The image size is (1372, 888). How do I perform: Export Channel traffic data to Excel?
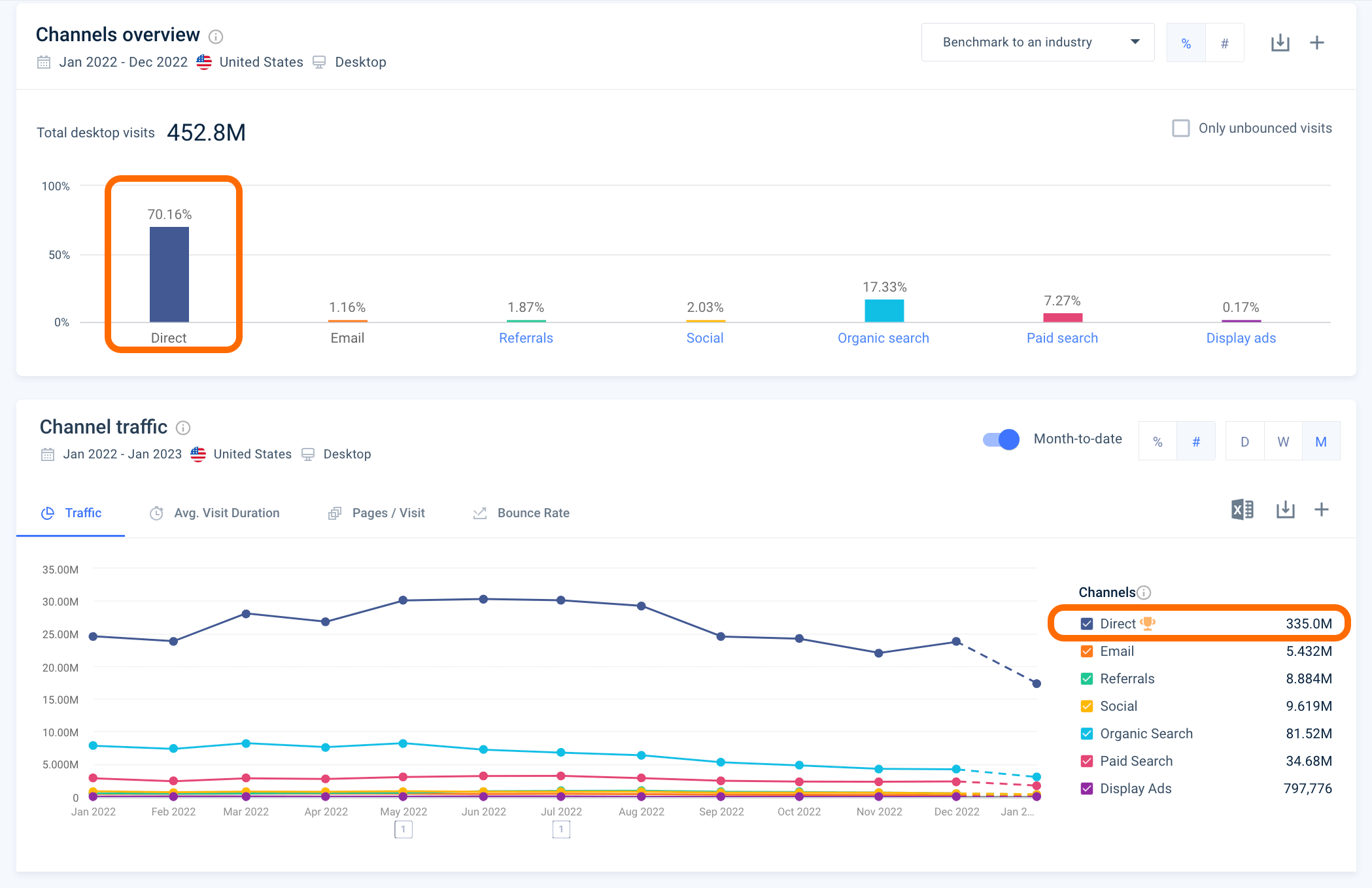coord(1242,510)
